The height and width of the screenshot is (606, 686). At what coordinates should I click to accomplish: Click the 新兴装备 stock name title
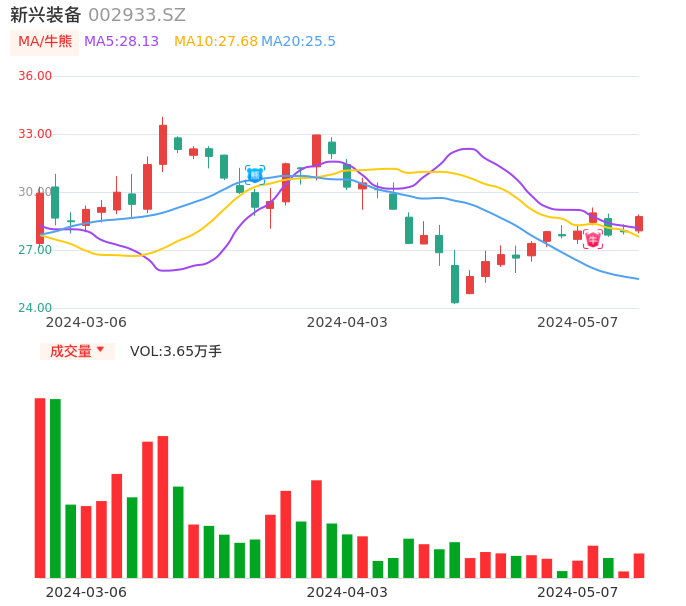click(x=46, y=15)
